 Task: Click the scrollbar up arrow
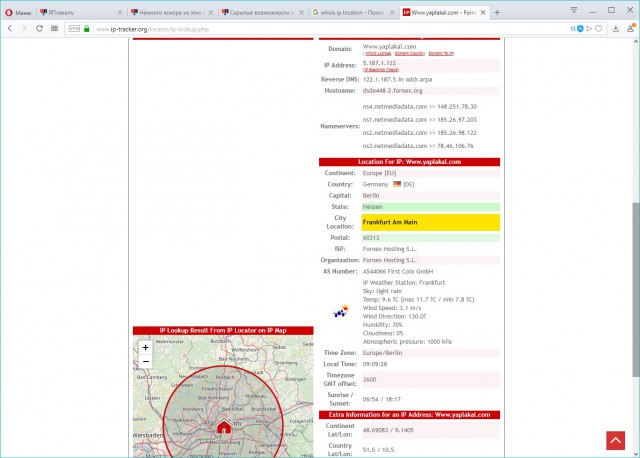(636, 42)
